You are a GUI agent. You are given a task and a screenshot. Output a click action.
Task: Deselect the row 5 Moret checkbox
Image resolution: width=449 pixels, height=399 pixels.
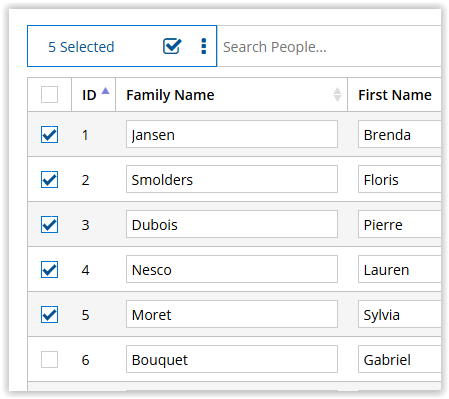tap(49, 314)
